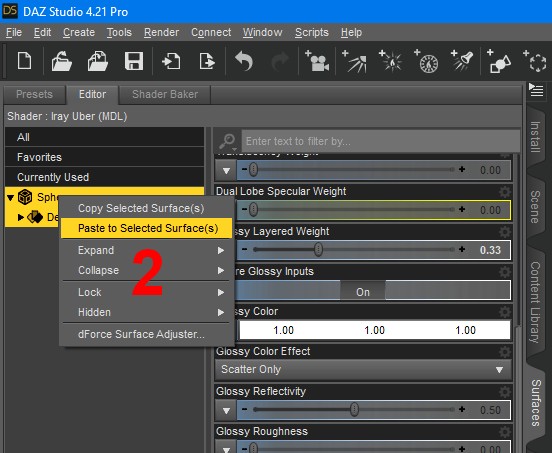This screenshot has width=552, height=453.
Task: Click the Save floppy disk icon
Action: (134, 61)
